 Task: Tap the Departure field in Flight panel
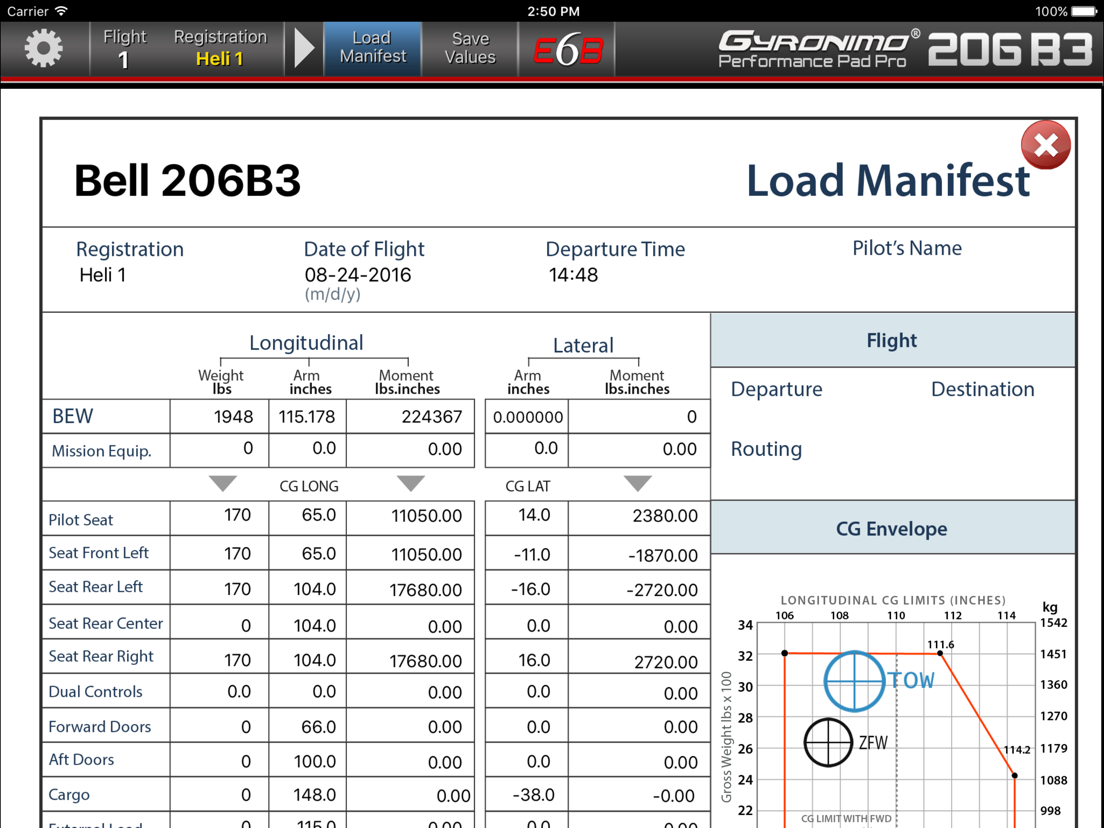[x=777, y=389]
